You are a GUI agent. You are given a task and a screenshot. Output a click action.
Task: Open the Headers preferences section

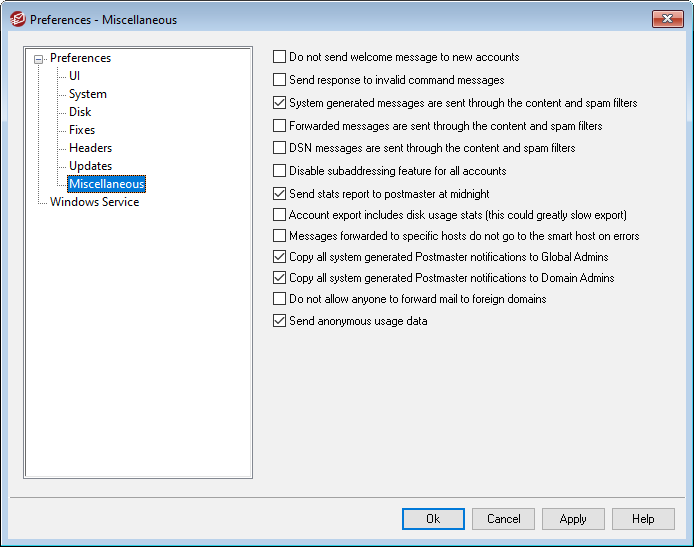point(90,148)
